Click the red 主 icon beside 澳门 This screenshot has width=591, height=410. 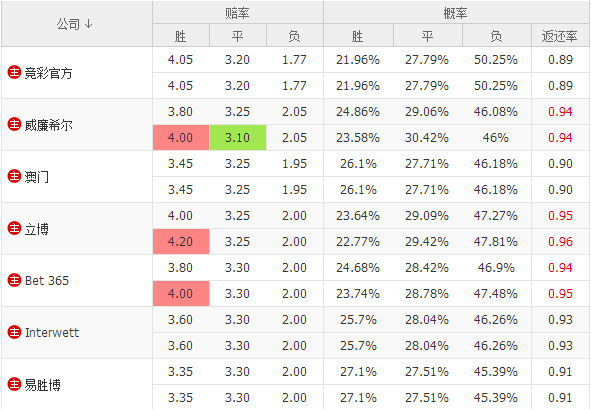tap(14, 176)
